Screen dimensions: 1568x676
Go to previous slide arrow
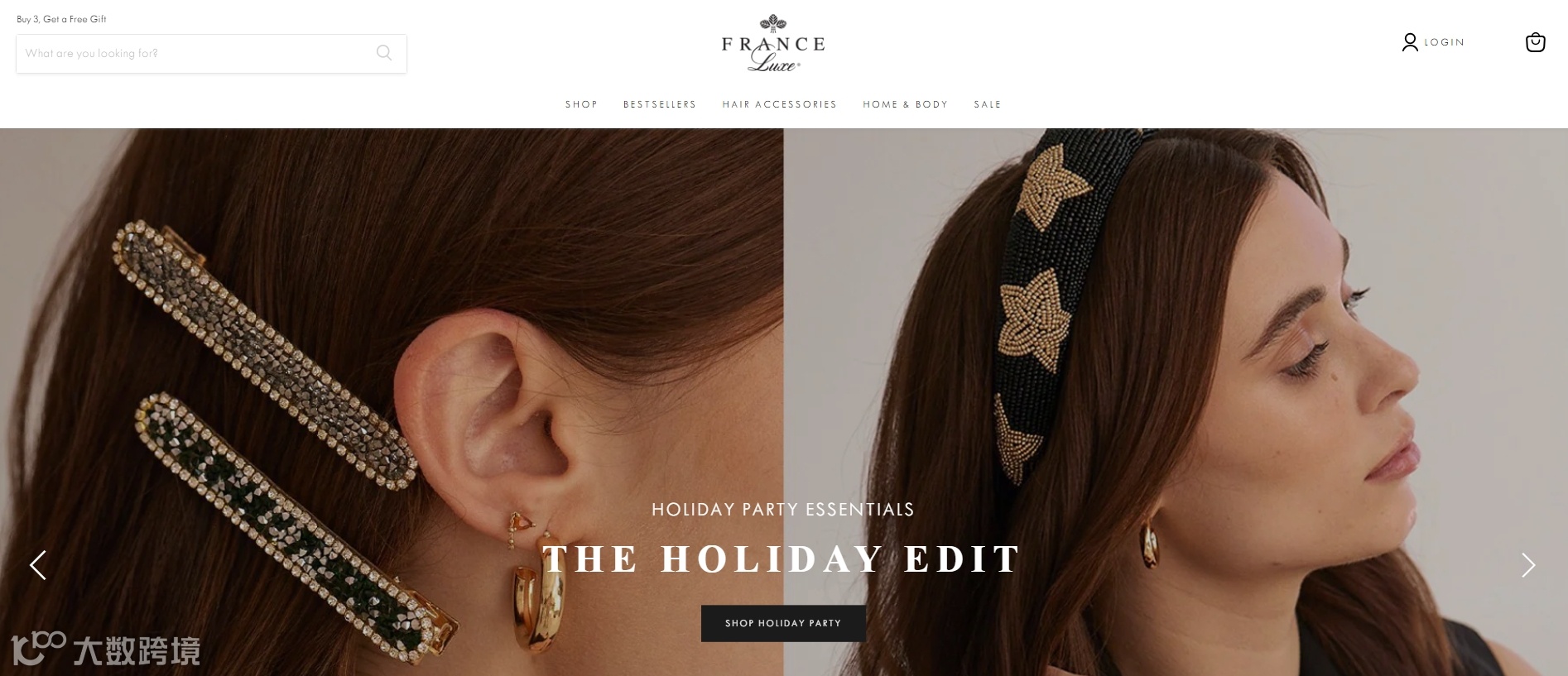point(38,565)
